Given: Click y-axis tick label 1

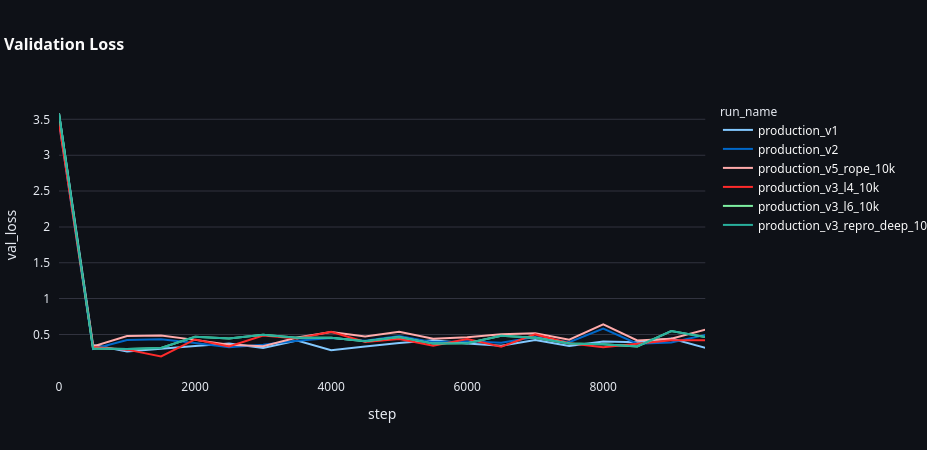Looking at the screenshot, I should [x=45, y=299].
